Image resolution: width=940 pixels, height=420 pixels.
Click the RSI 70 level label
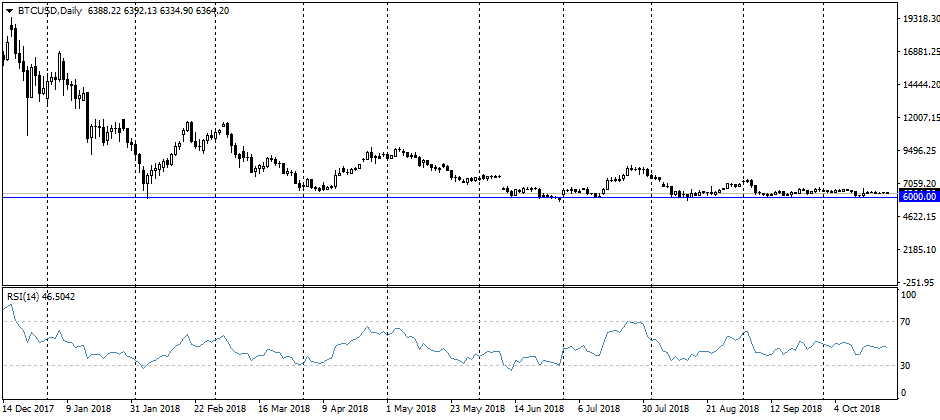(908, 322)
